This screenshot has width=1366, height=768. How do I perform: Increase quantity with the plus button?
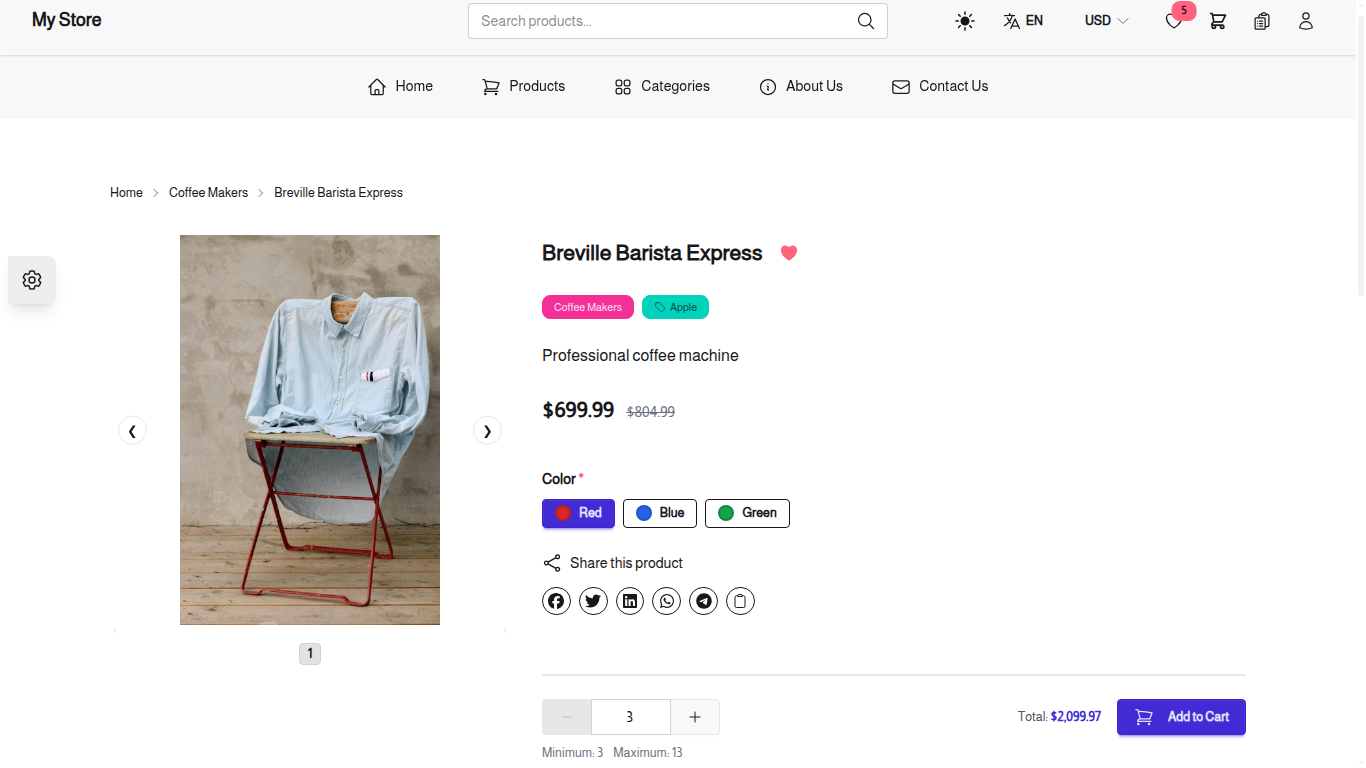click(x=695, y=717)
